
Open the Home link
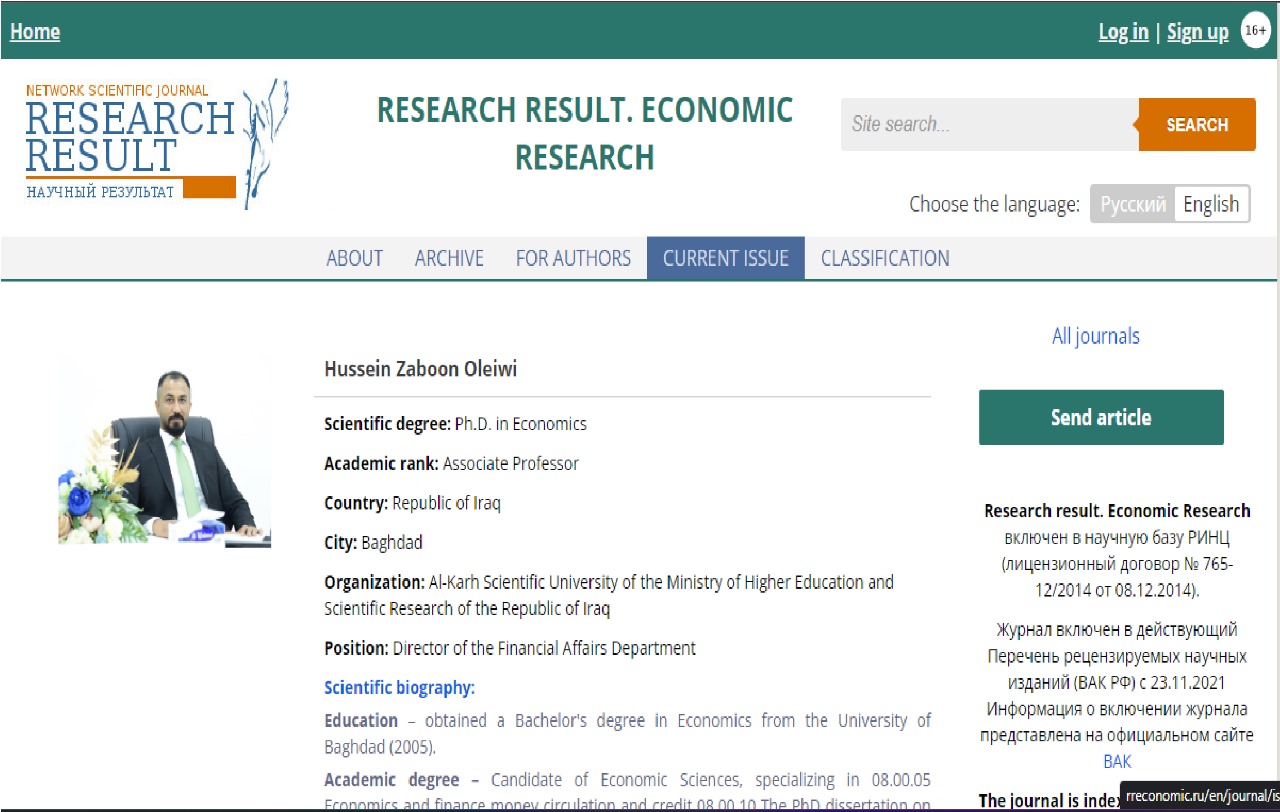[x=35, y=32]
